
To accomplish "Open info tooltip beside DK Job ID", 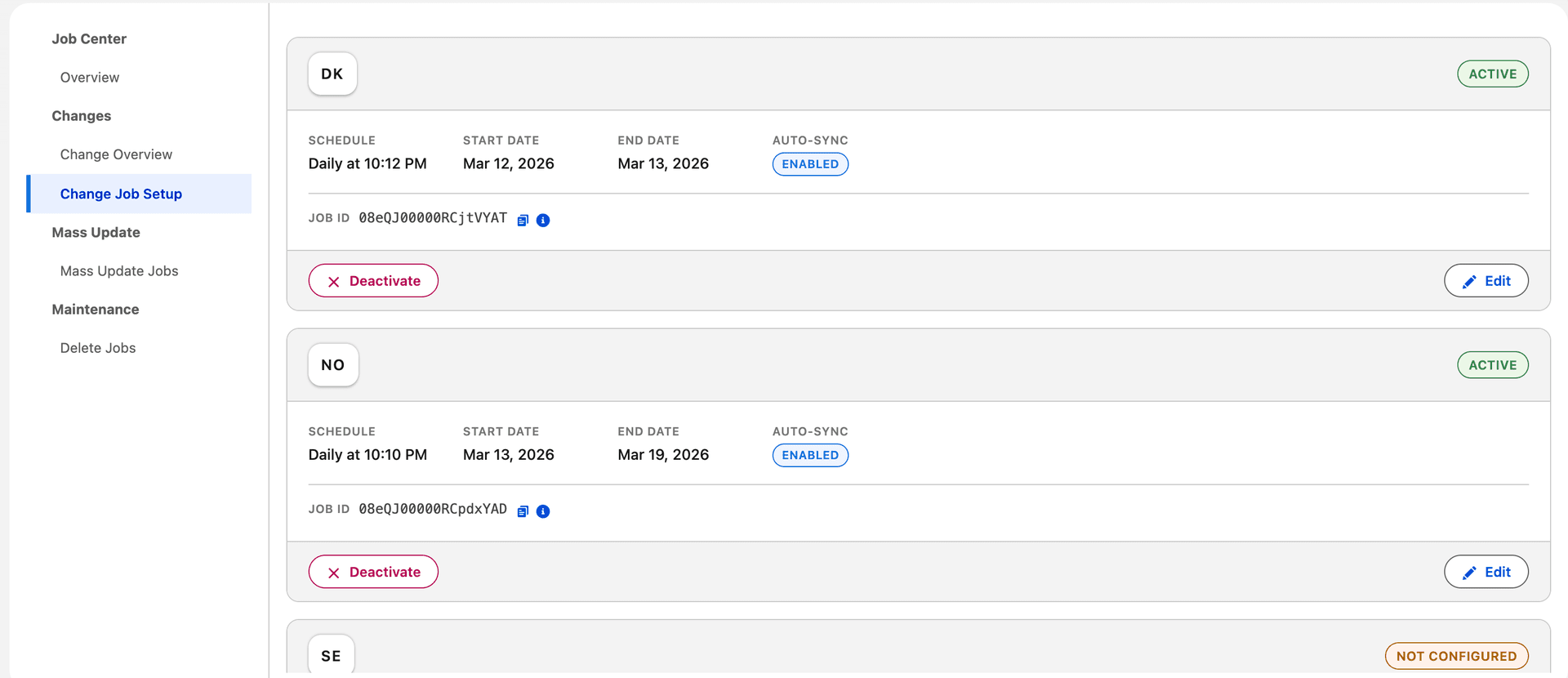I will tap(544, 220).
